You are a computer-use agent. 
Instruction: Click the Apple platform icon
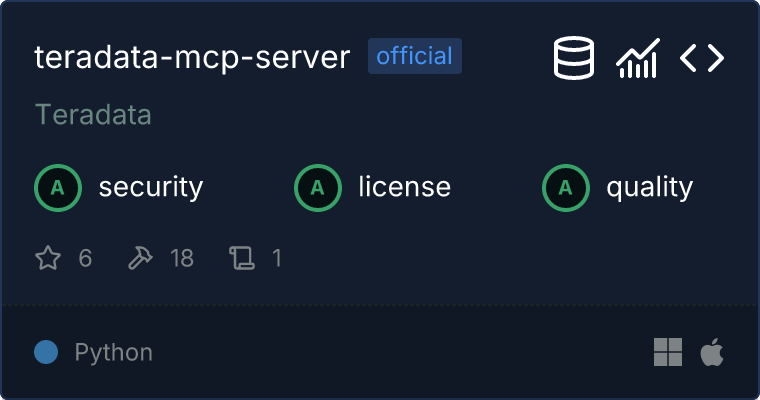[712, 352]
